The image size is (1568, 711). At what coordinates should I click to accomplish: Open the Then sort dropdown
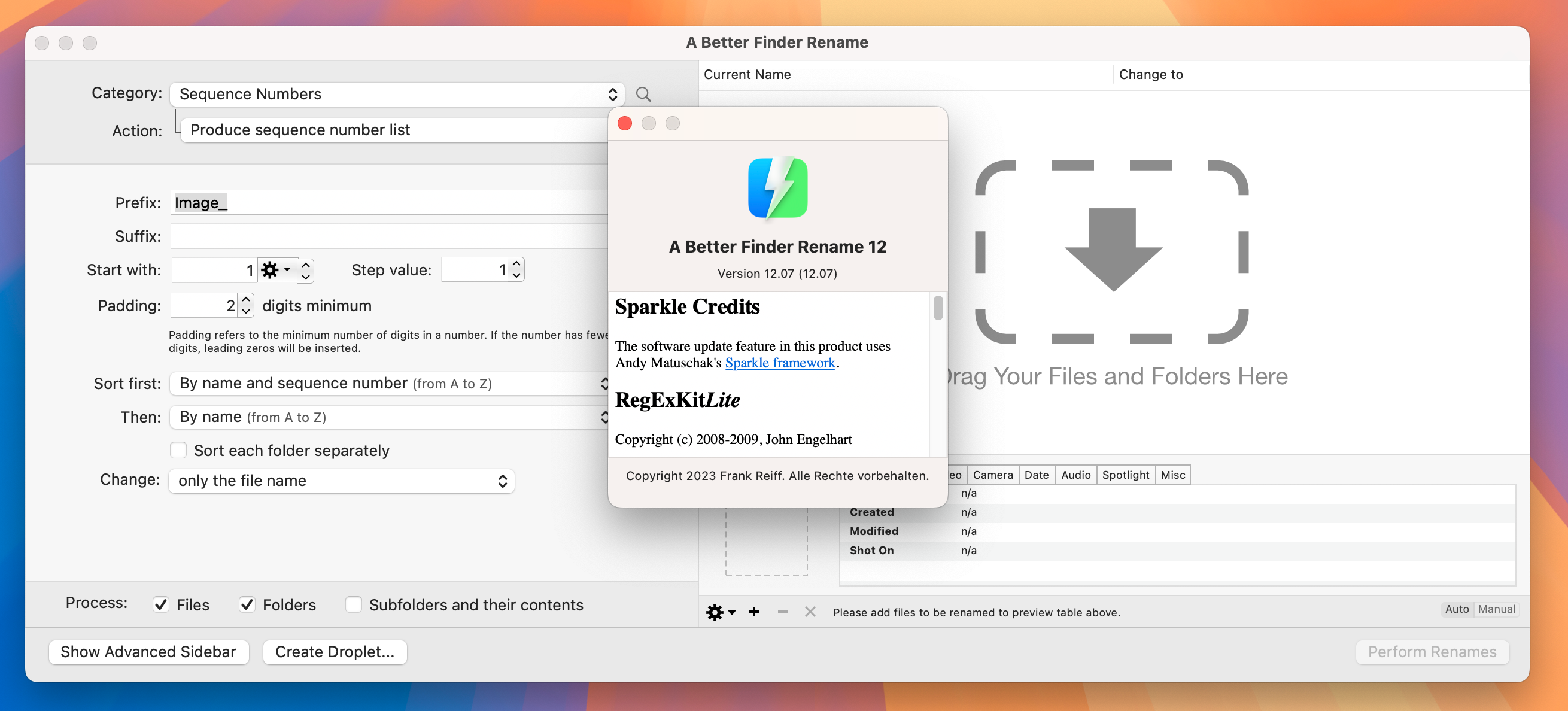point(390,417)
